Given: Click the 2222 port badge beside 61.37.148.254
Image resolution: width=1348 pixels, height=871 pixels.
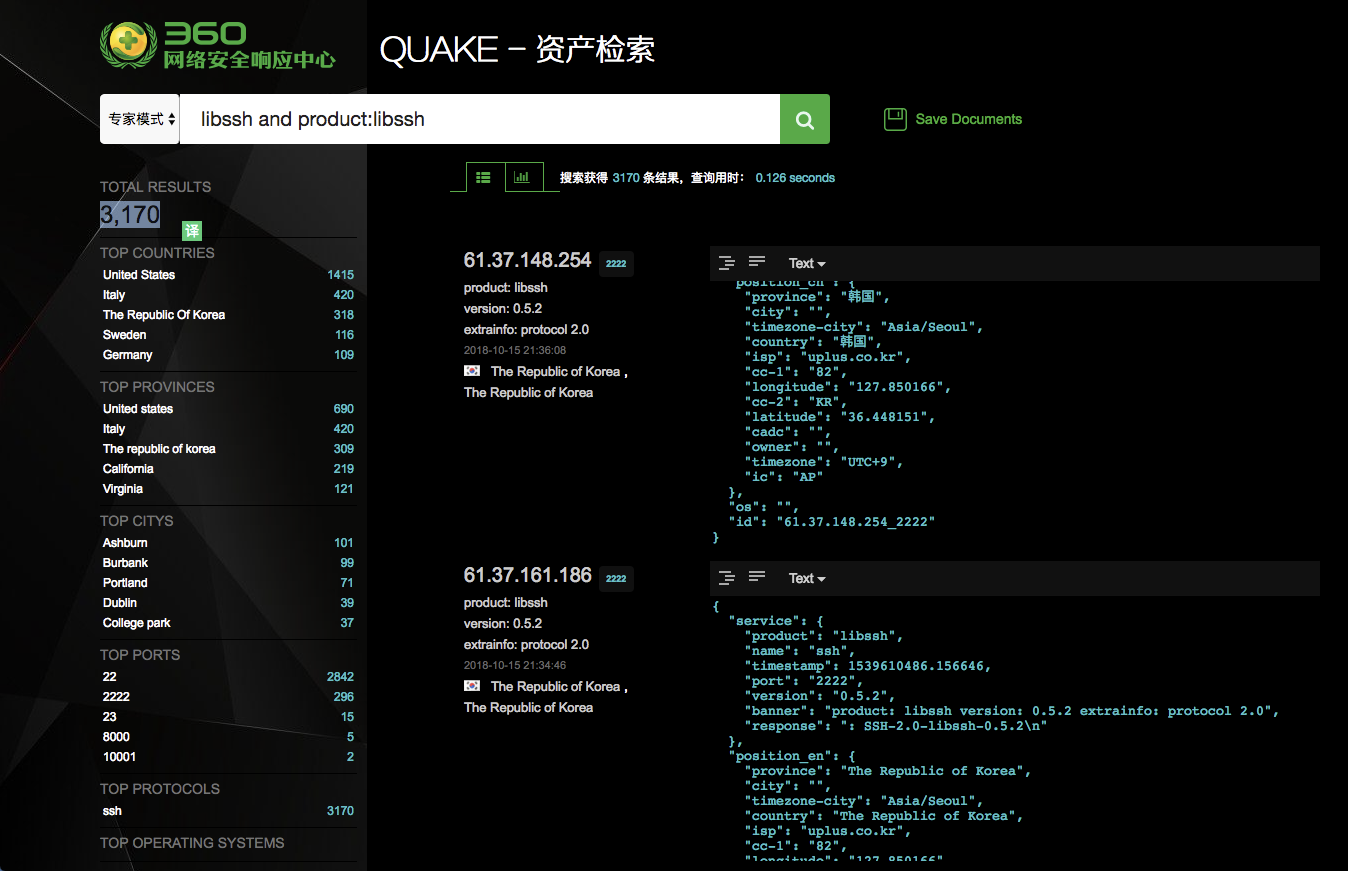Looking at the screenshot, I should pyautogui.click(x=616, y=264).
